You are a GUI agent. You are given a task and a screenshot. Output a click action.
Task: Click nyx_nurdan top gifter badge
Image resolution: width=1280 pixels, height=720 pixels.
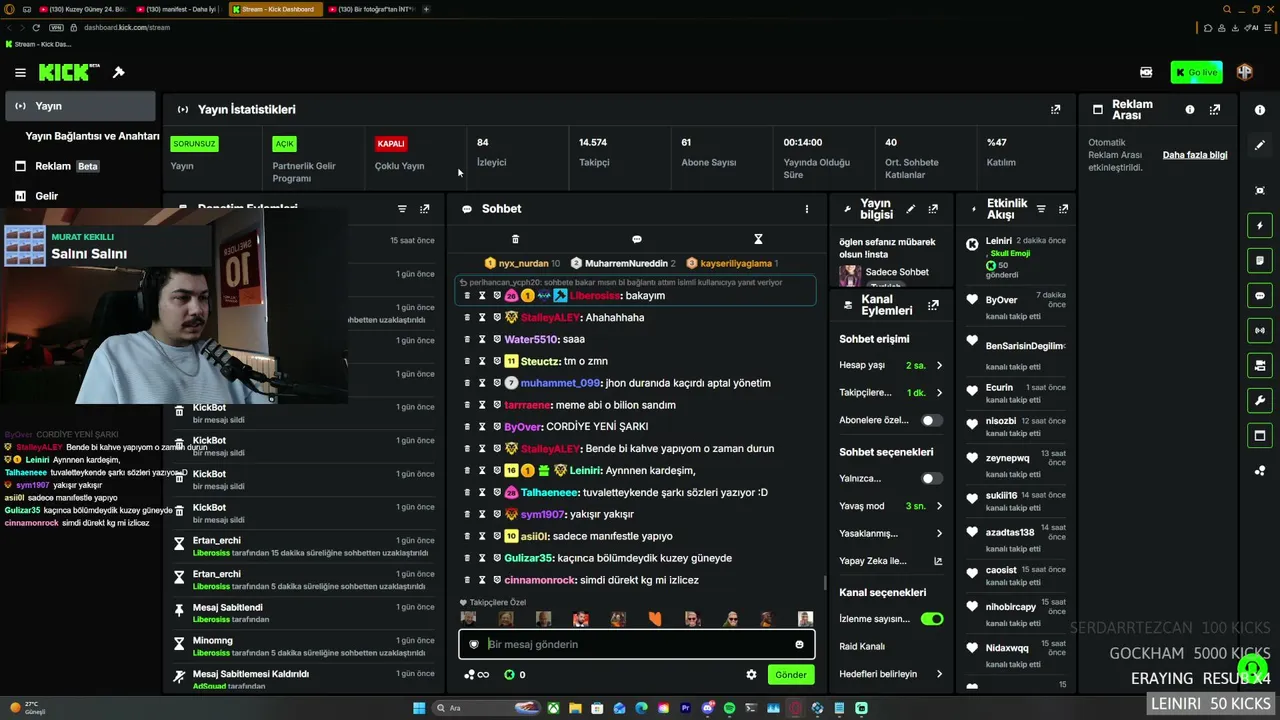pyautogui.click(x=522, y=263)
